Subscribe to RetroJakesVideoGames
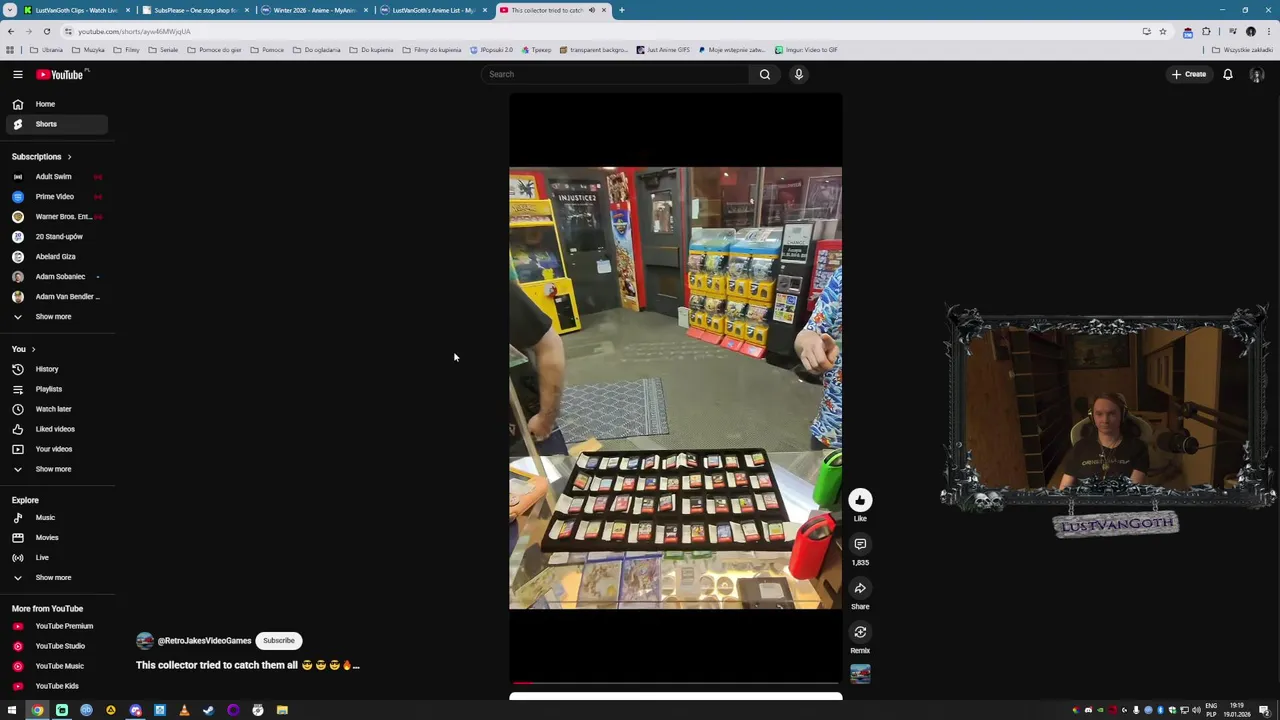Image resolution: width=1280 pixels, height=720 pixels. (x=279, y=640)
